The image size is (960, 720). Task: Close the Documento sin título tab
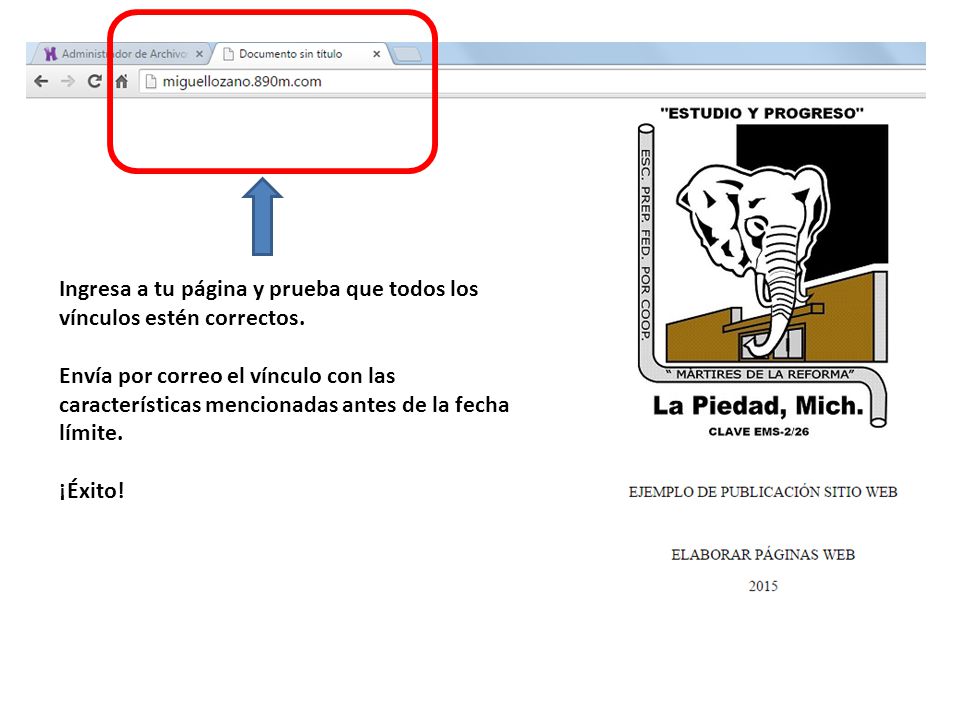tap(377, 54)
